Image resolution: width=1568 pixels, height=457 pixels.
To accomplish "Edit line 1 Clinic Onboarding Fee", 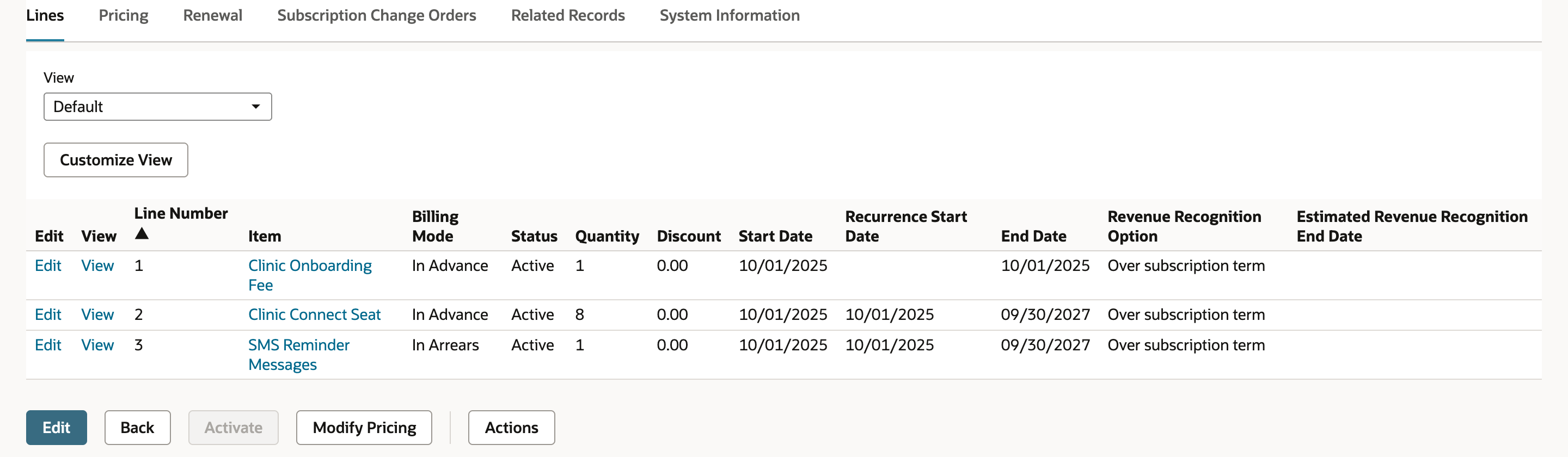I will click(x=48, y=265).
